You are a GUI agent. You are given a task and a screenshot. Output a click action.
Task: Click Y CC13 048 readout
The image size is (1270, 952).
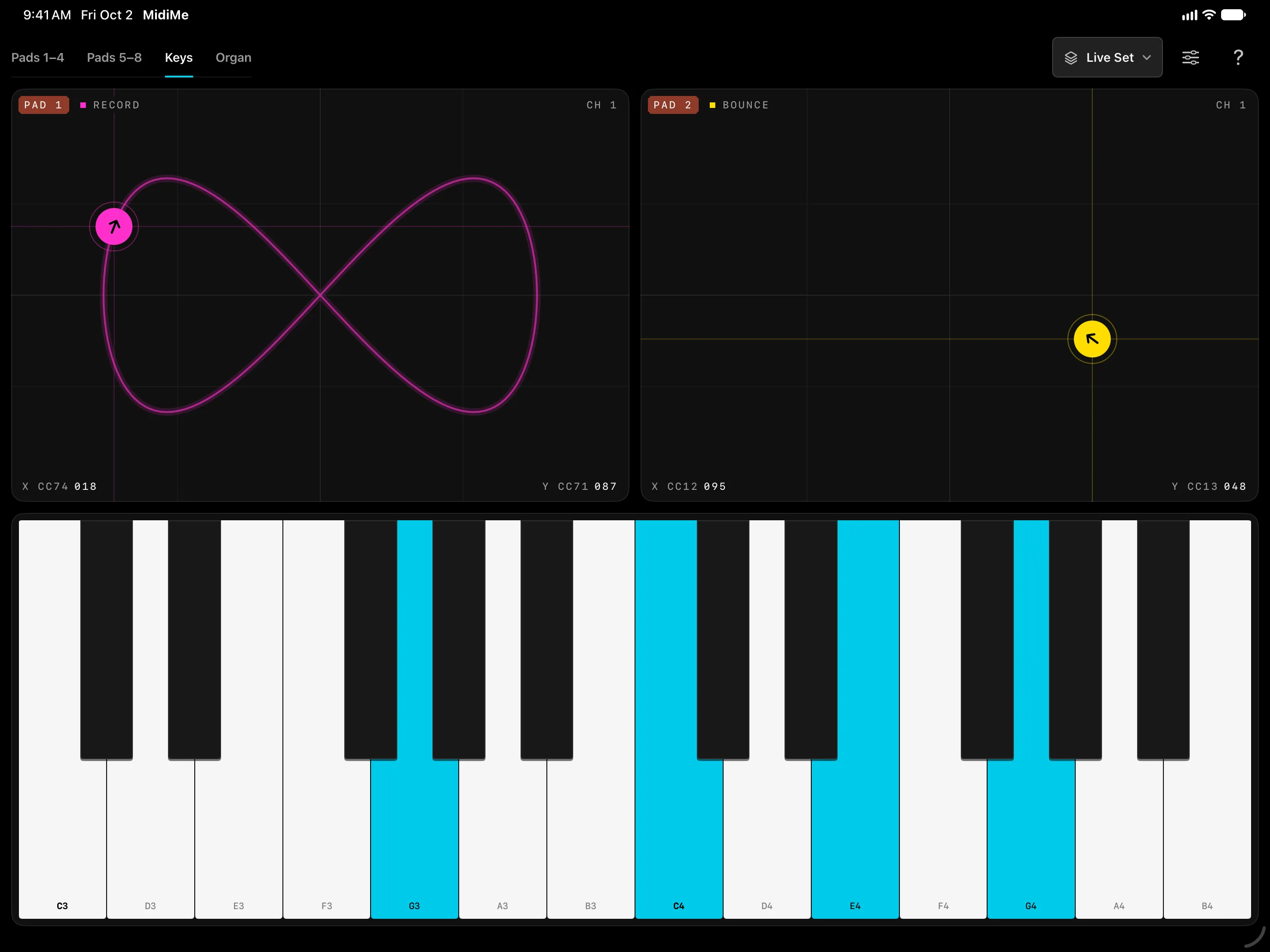(x=1209, y=486)
